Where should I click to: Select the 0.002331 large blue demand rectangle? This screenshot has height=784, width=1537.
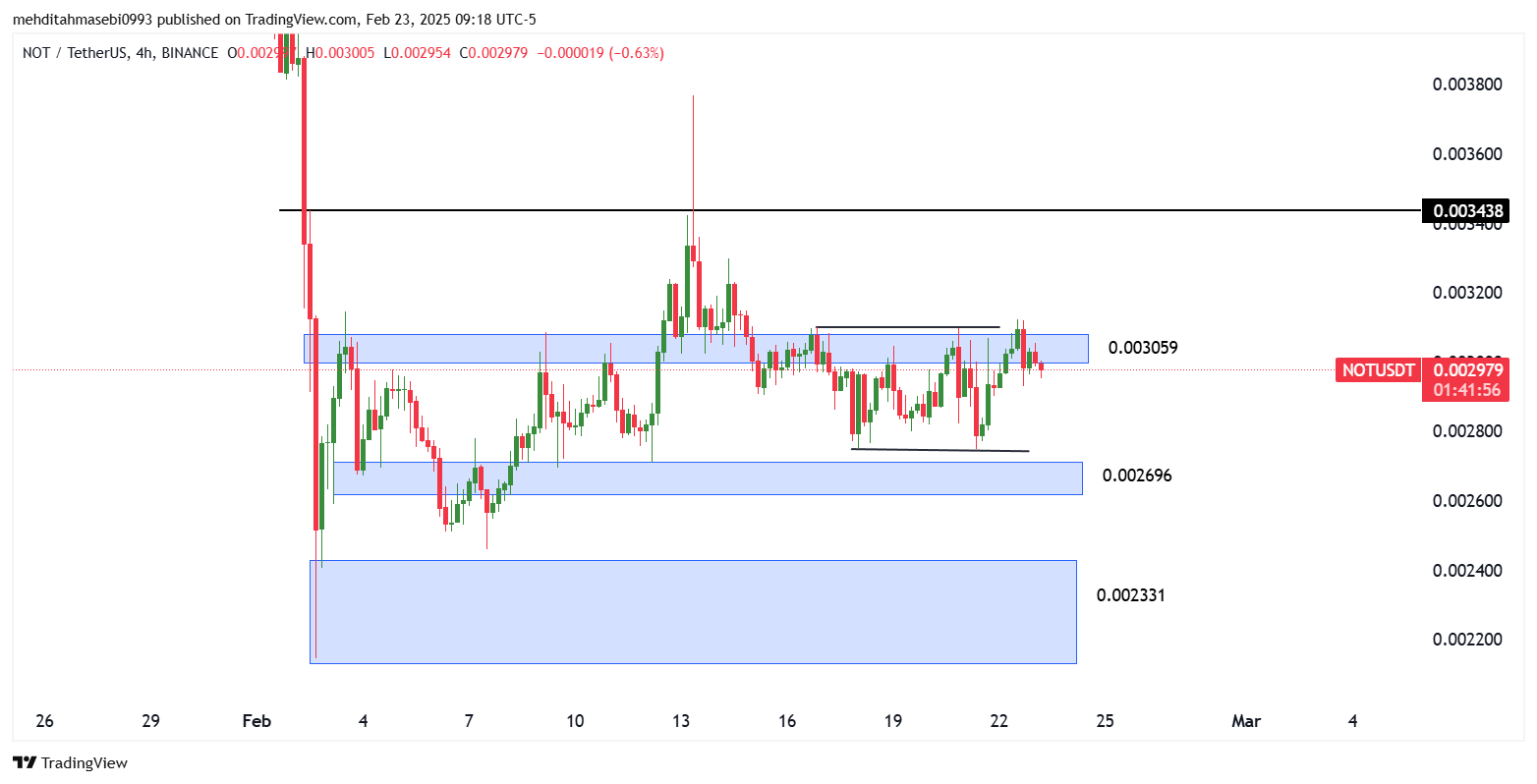[693, 612]
